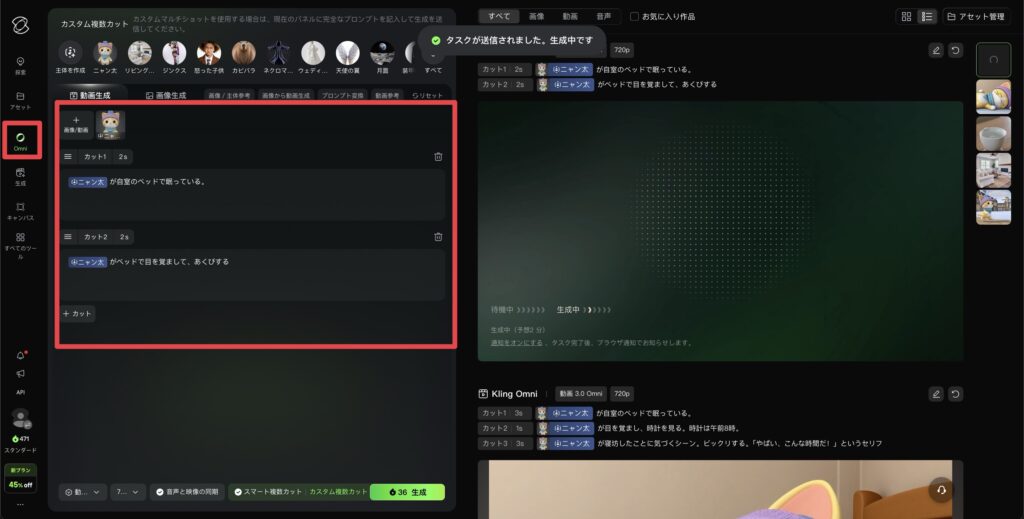Switch to the 画像生成 tab
The image size is (1024, 519).
tap(165, 95)
